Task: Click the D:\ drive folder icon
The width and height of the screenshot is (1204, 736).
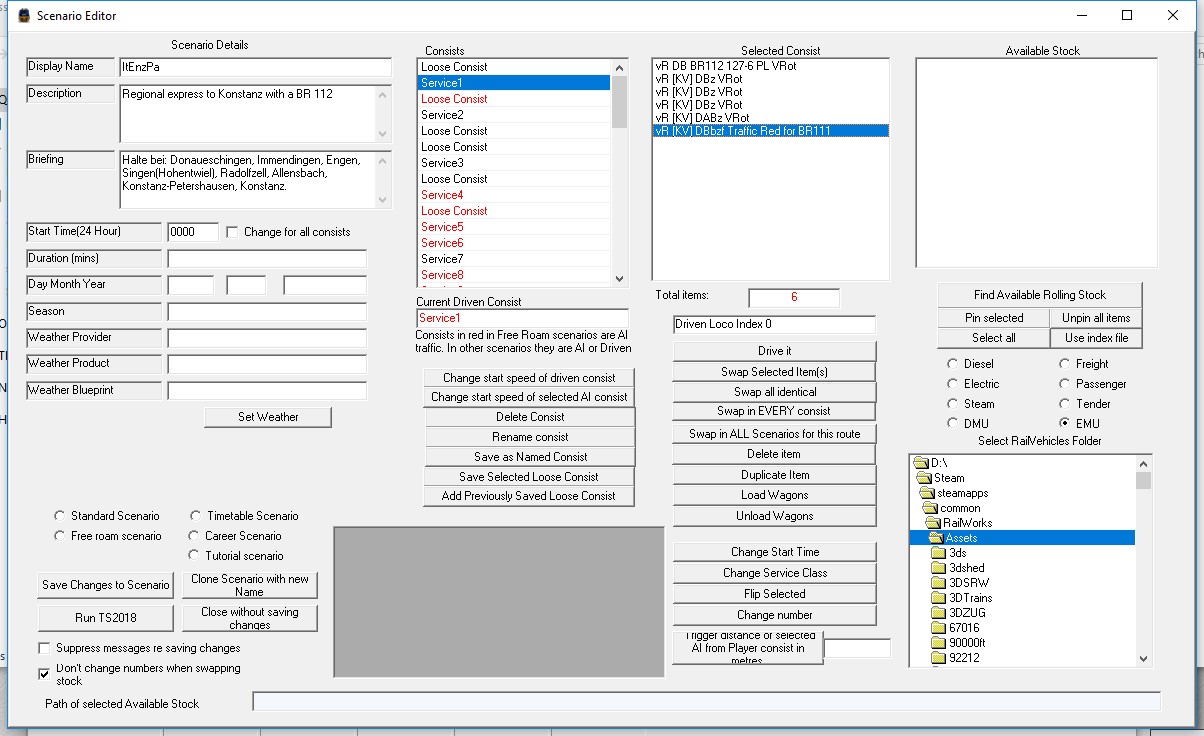Action: 920,463
